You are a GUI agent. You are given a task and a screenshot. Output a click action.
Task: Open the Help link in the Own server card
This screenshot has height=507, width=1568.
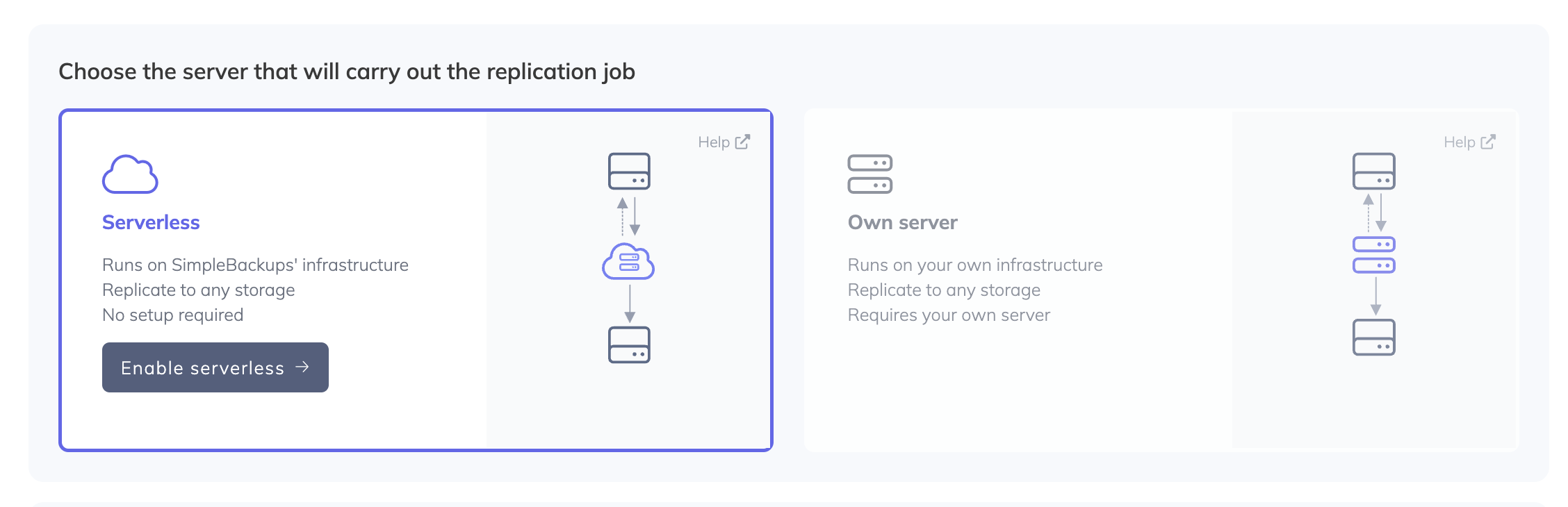pos(1459,142)
